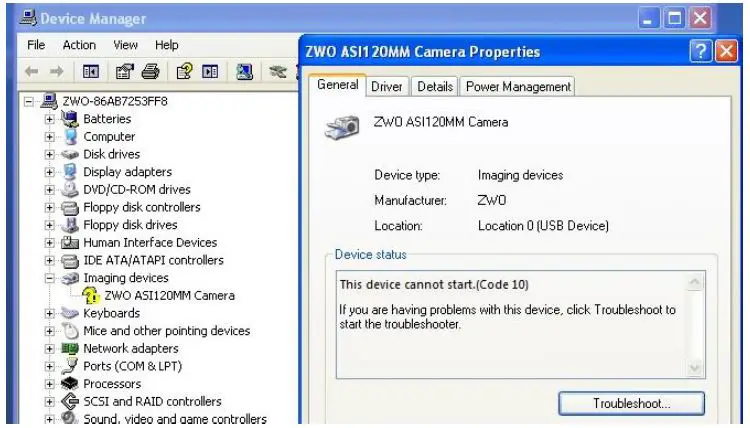Toggle the console tree toolbar icon

pyautogui.click(x=90, y=72)
